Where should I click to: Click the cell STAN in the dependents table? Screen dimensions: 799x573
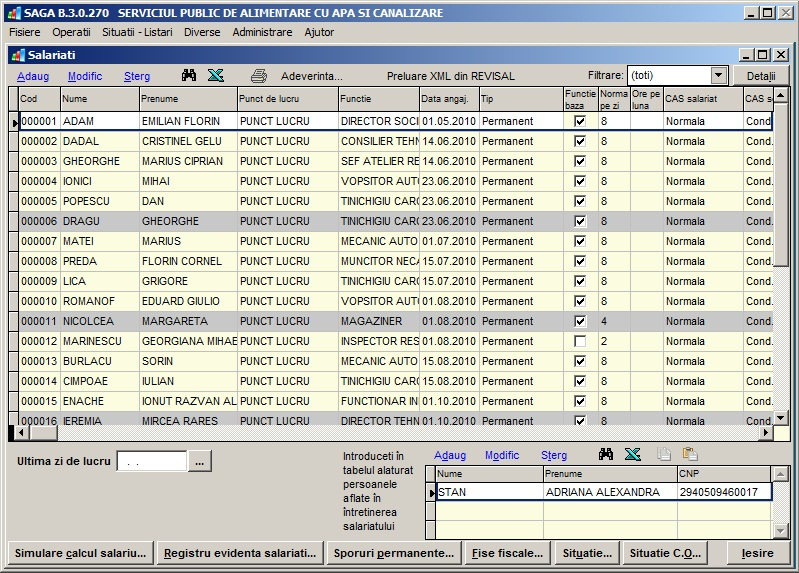(489, 492)
